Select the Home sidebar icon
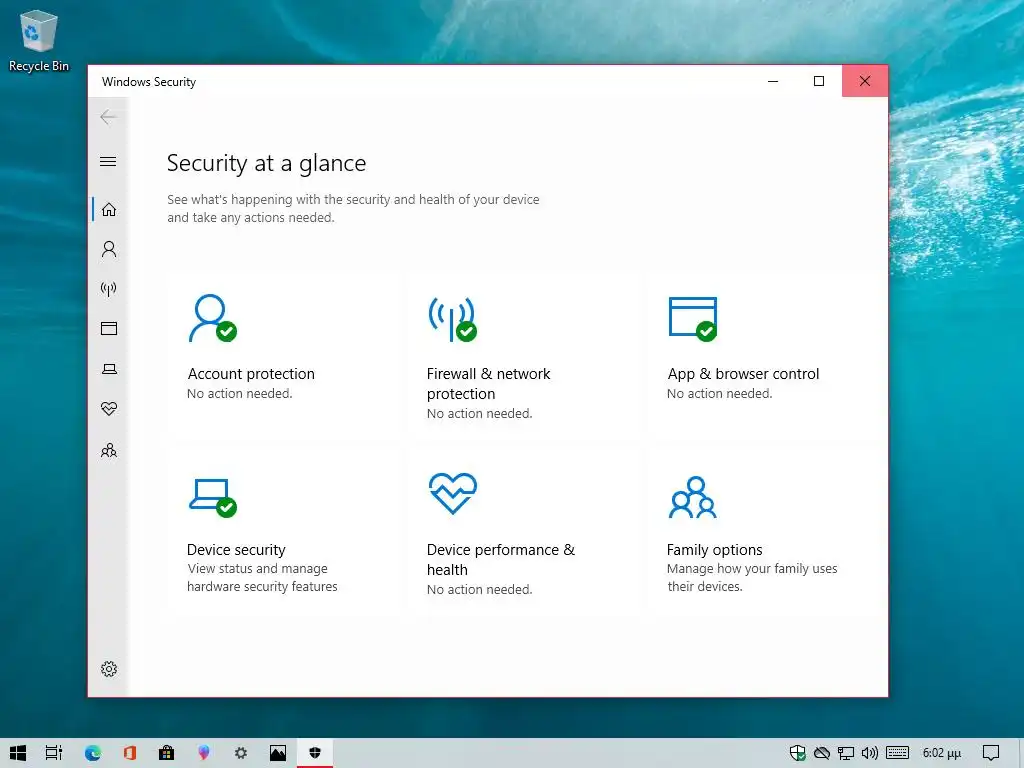Image resolution: width=1024 pixels, height=768 pixels. 108,210
